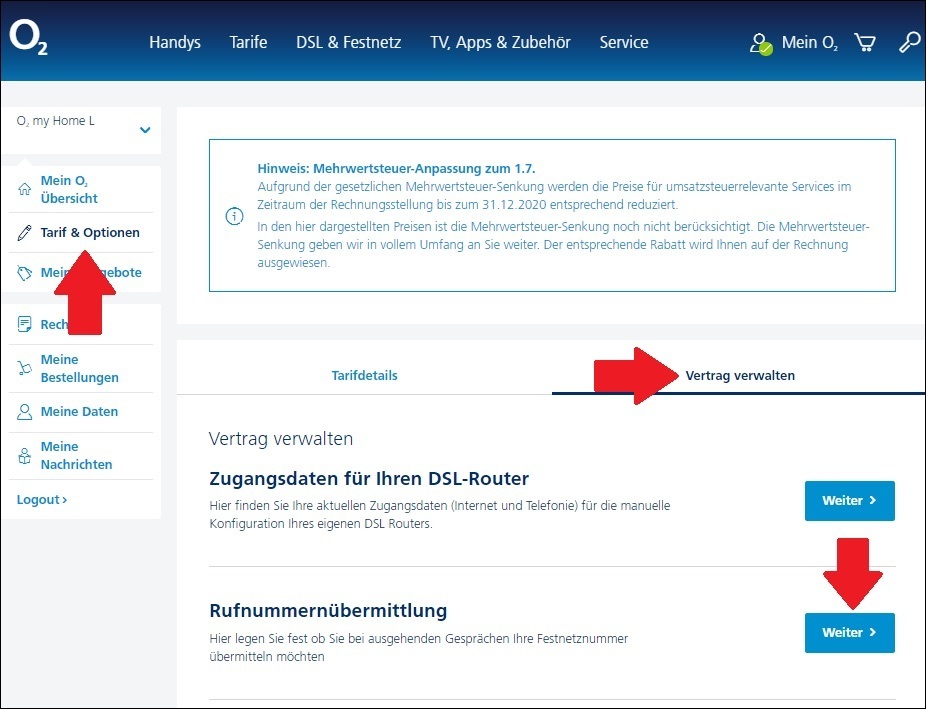
Task: Click the home icon beside Mein O2 Übersicht
Action: coord(24,189)
